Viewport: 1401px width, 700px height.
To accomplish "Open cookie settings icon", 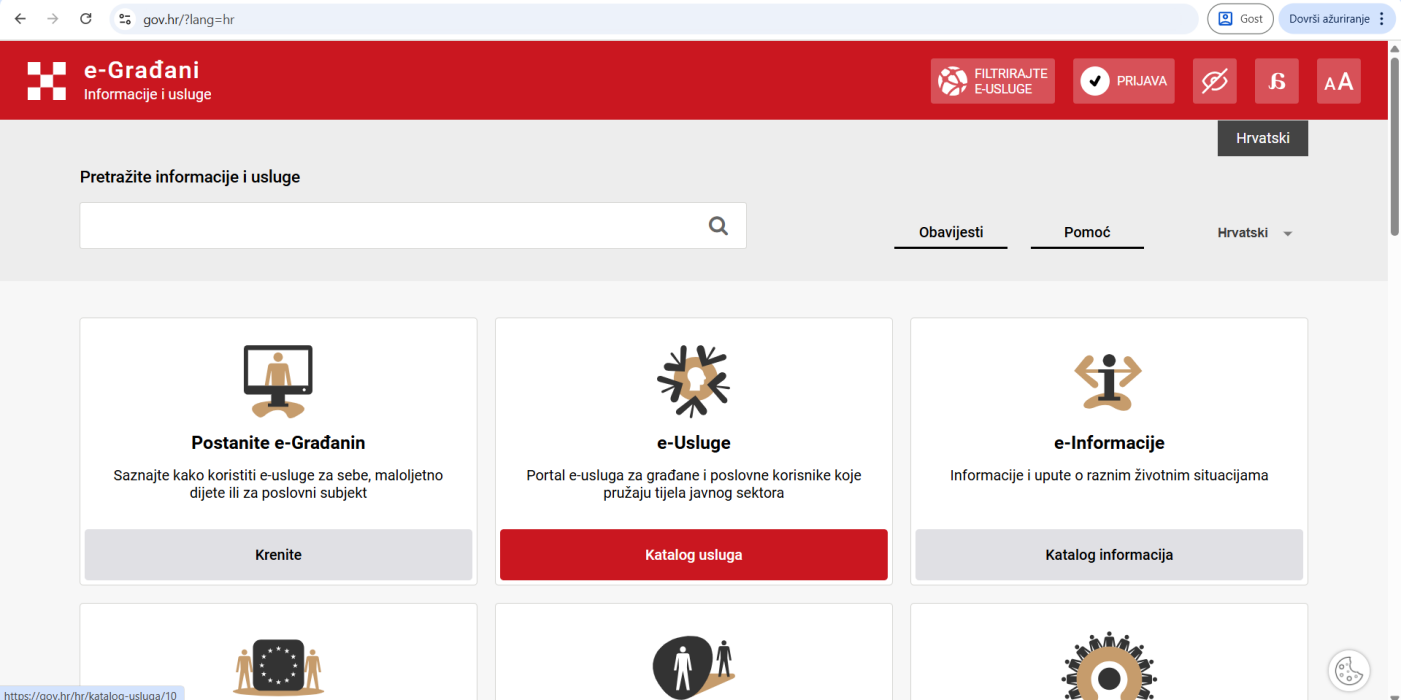I will (1349, 670).
